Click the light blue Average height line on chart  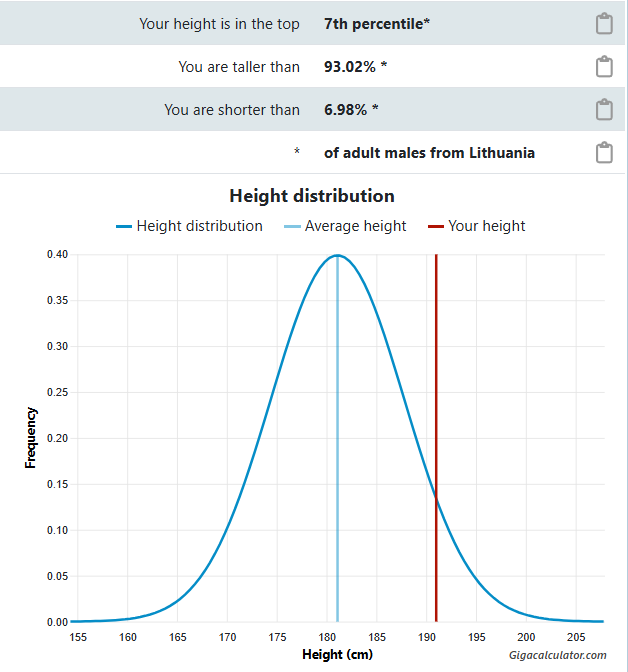[x=337, y=437]
